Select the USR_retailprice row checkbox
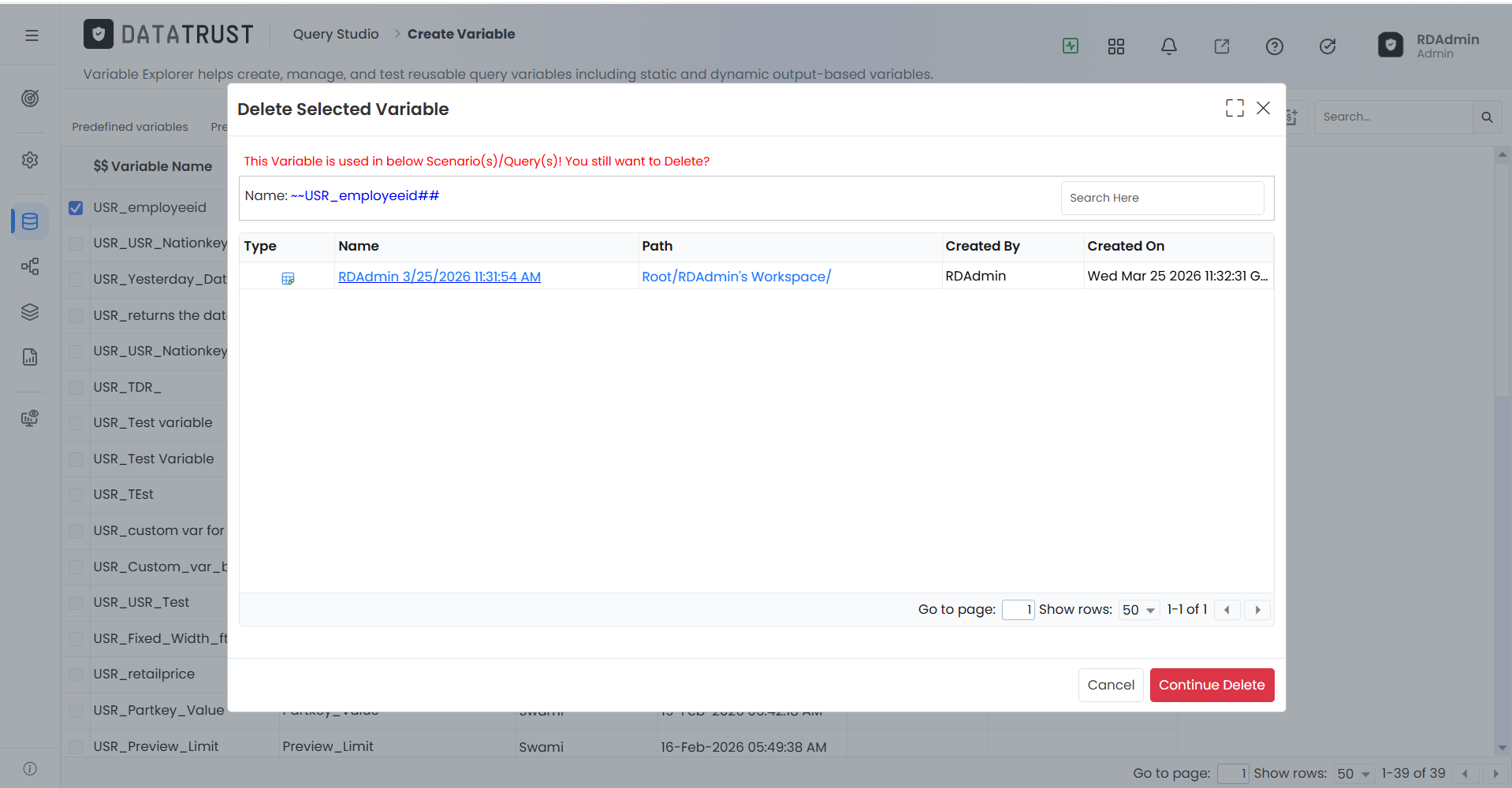The width and height of the screenshot is (1512, 788). (x=76, y=675)
